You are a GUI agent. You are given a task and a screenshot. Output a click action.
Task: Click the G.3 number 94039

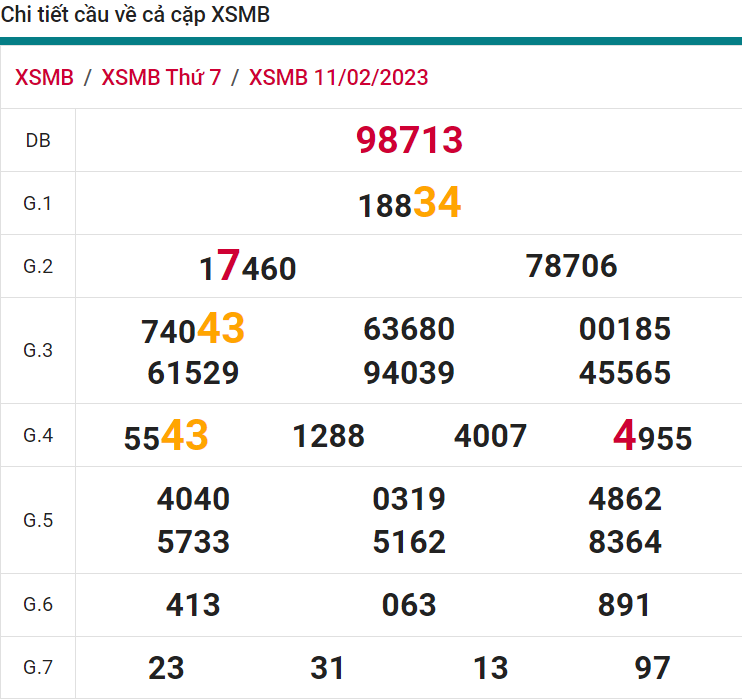pyautogui.click(x=409, y=373)
